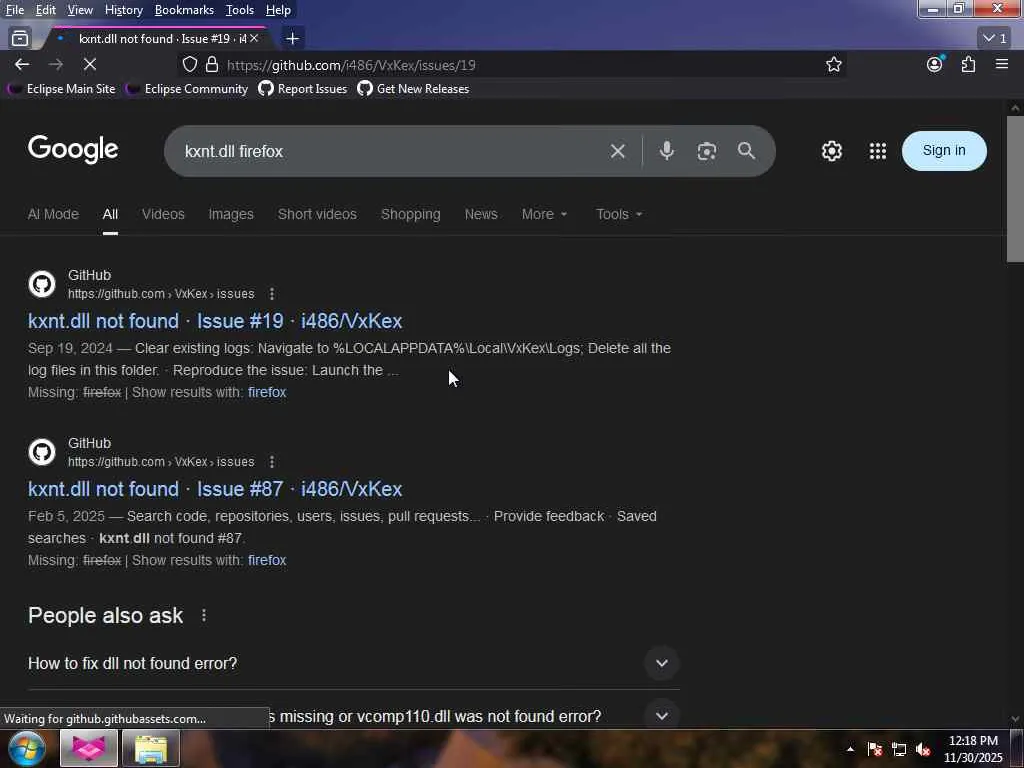Open kxnt.dll not found Issue #19 link
1024x768 pixels.
click(x=215, y=321)
